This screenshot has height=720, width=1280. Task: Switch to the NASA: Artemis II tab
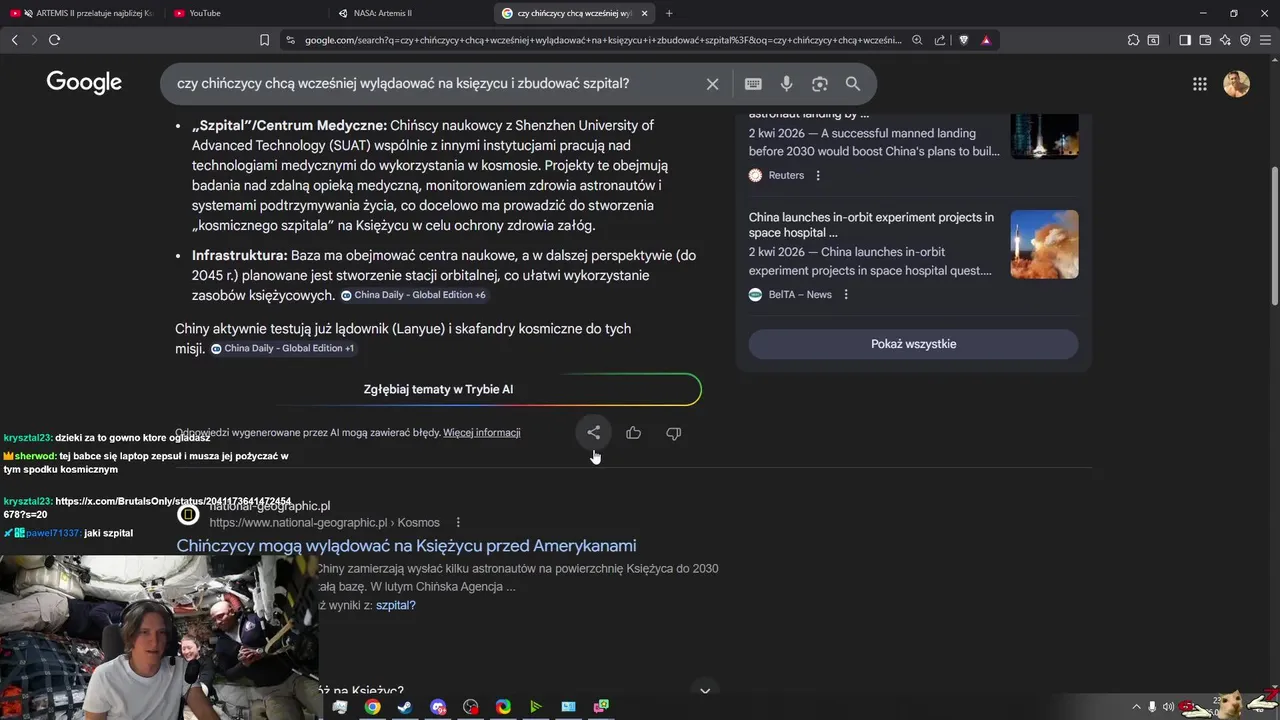[x=410, y=13]
